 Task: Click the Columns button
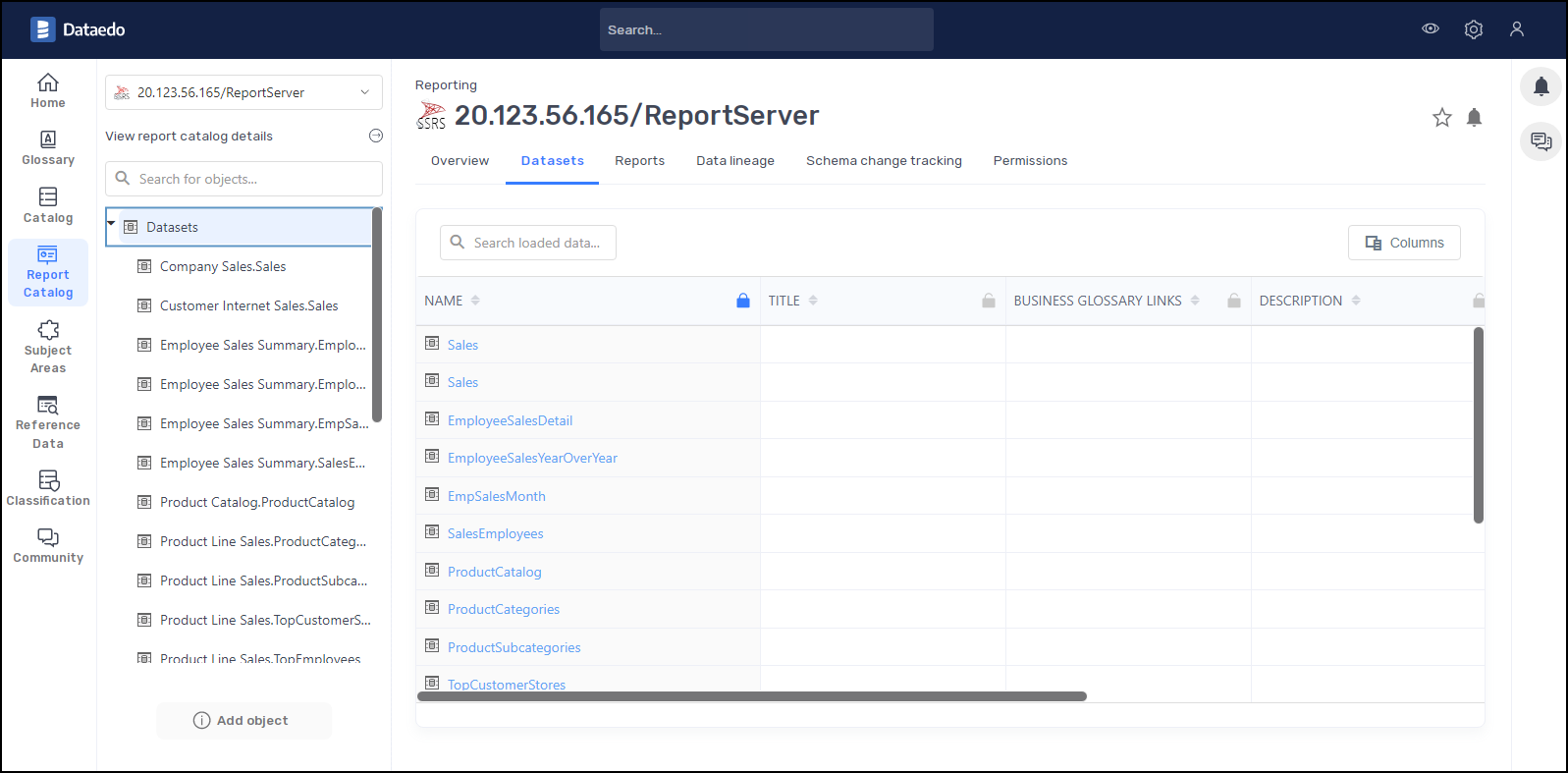pyautogui.click(x=1403, y=243)
